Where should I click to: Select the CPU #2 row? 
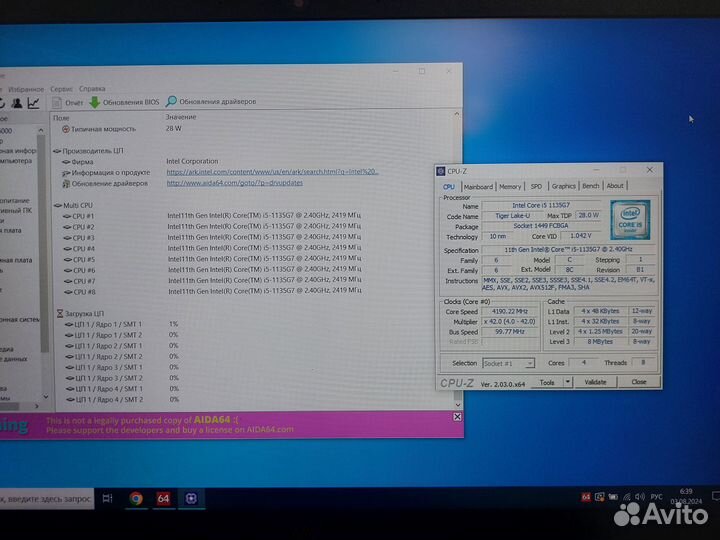(x=212, y=227)
